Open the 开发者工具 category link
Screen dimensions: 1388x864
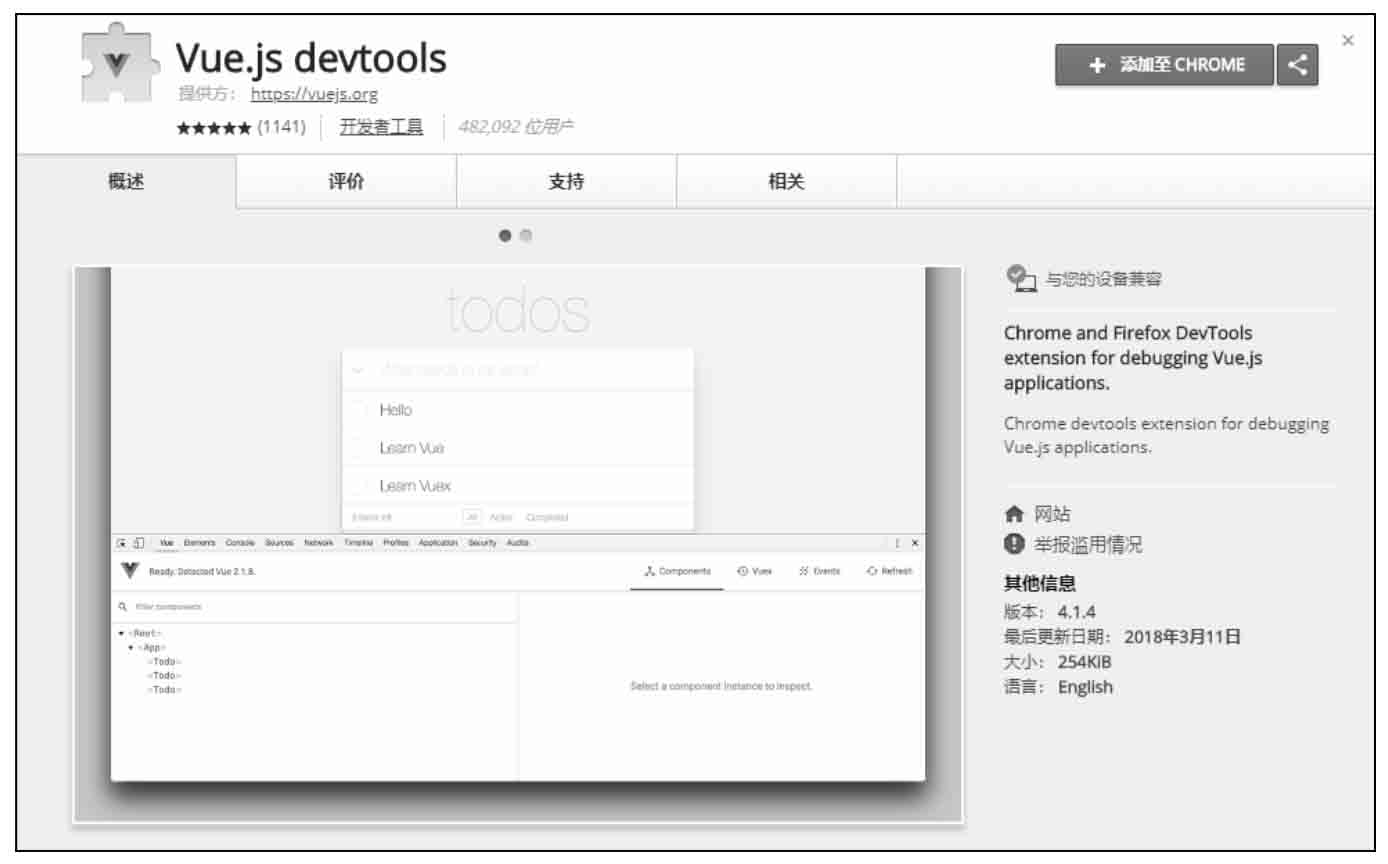pos(381,127)
